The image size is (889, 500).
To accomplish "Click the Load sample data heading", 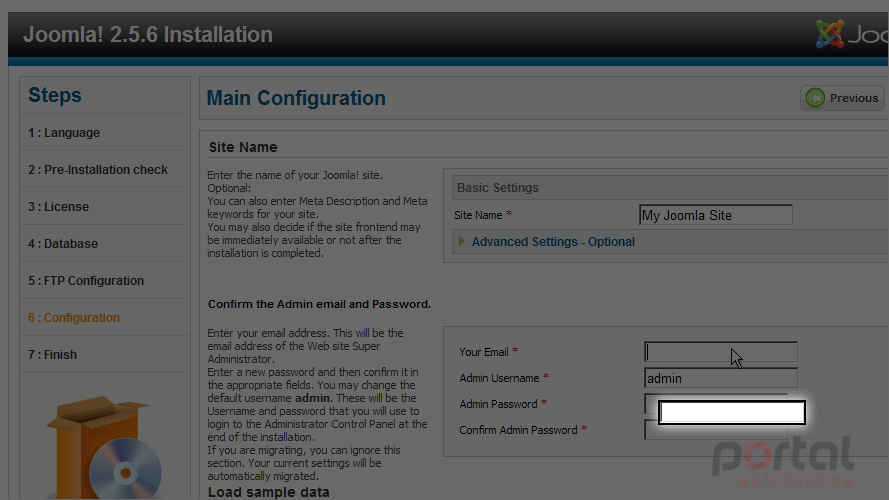I will 268,492.
